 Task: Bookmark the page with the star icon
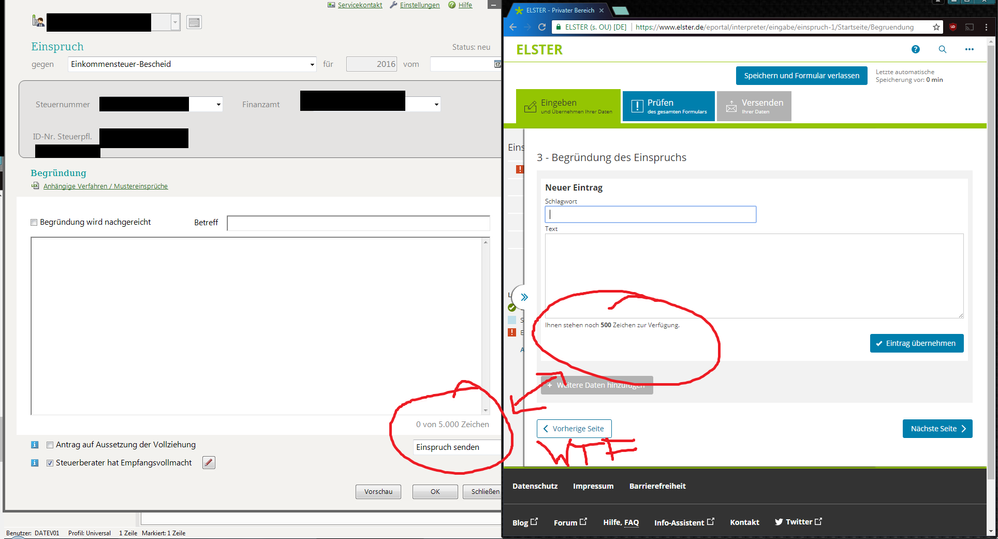coord(936,27)
